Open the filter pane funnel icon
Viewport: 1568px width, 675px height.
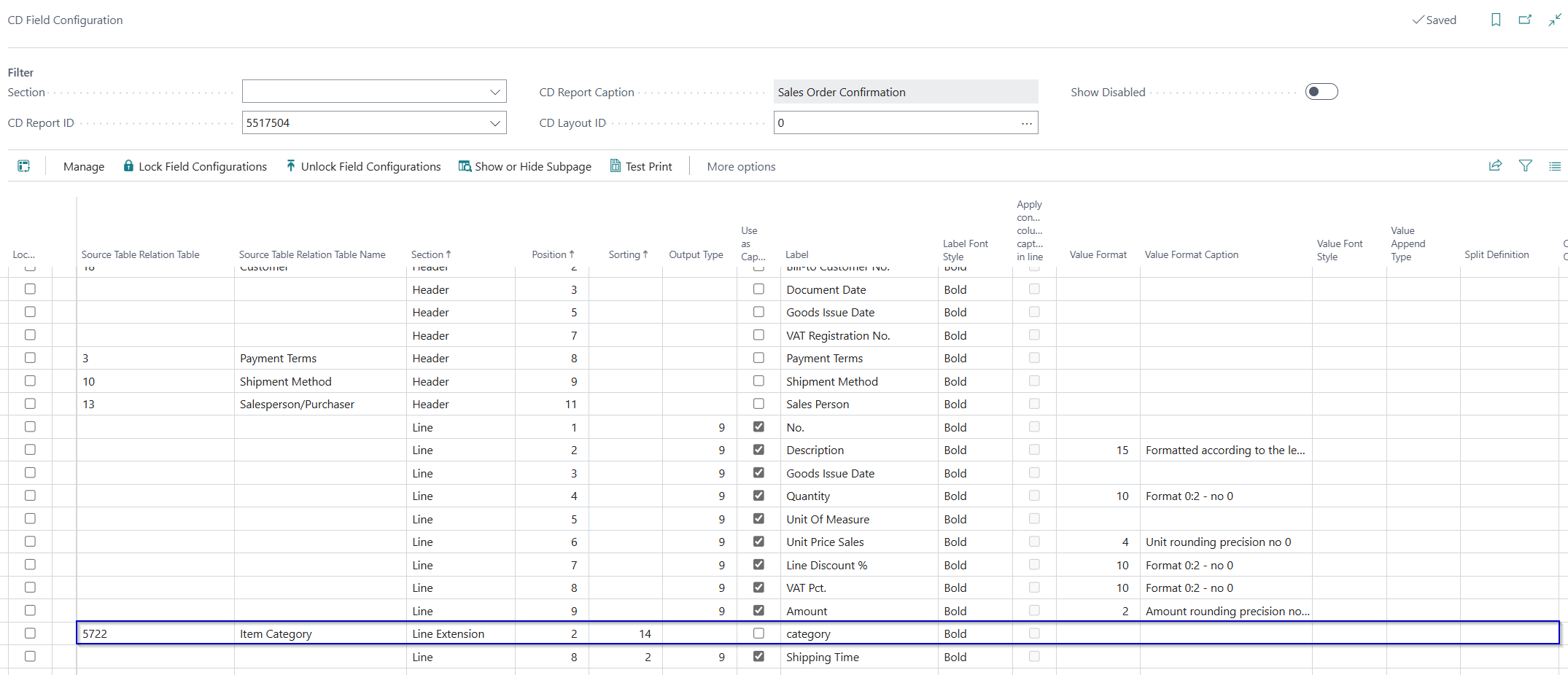point(1525,166)
